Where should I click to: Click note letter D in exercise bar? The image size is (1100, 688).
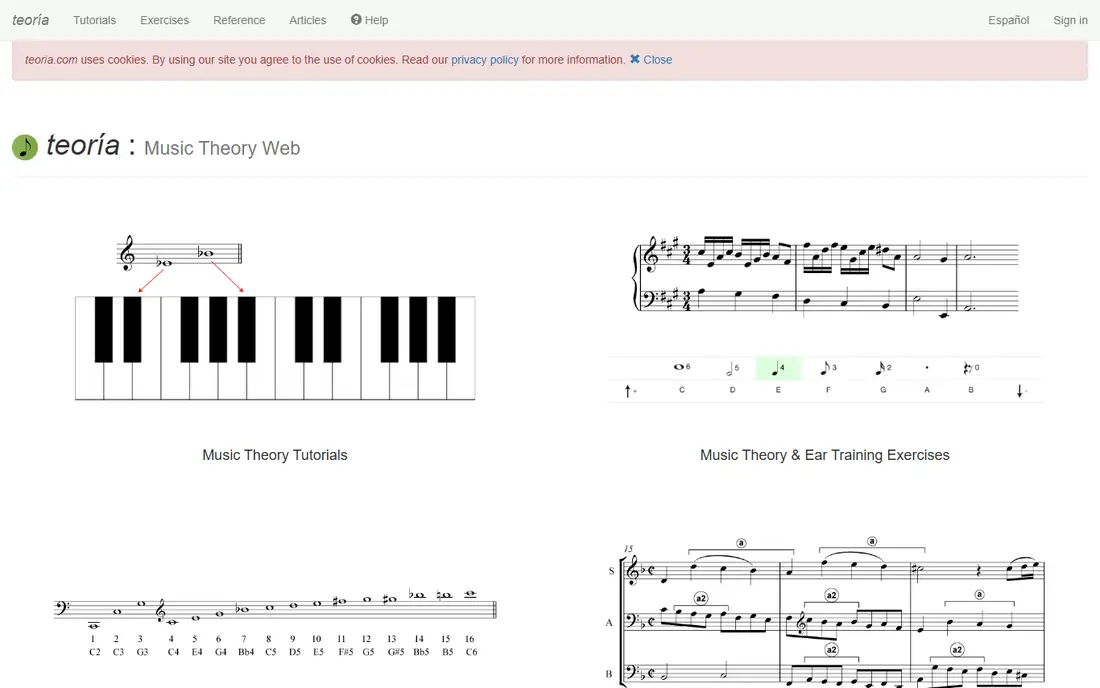coord(732,390)
